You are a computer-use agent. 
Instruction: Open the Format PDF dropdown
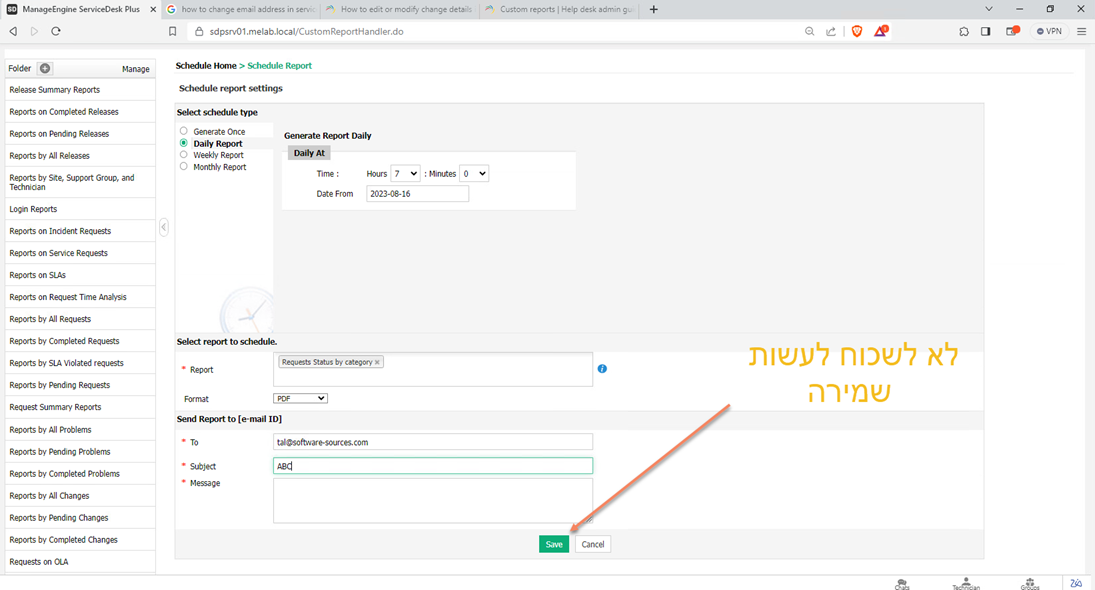click(300, 398)
